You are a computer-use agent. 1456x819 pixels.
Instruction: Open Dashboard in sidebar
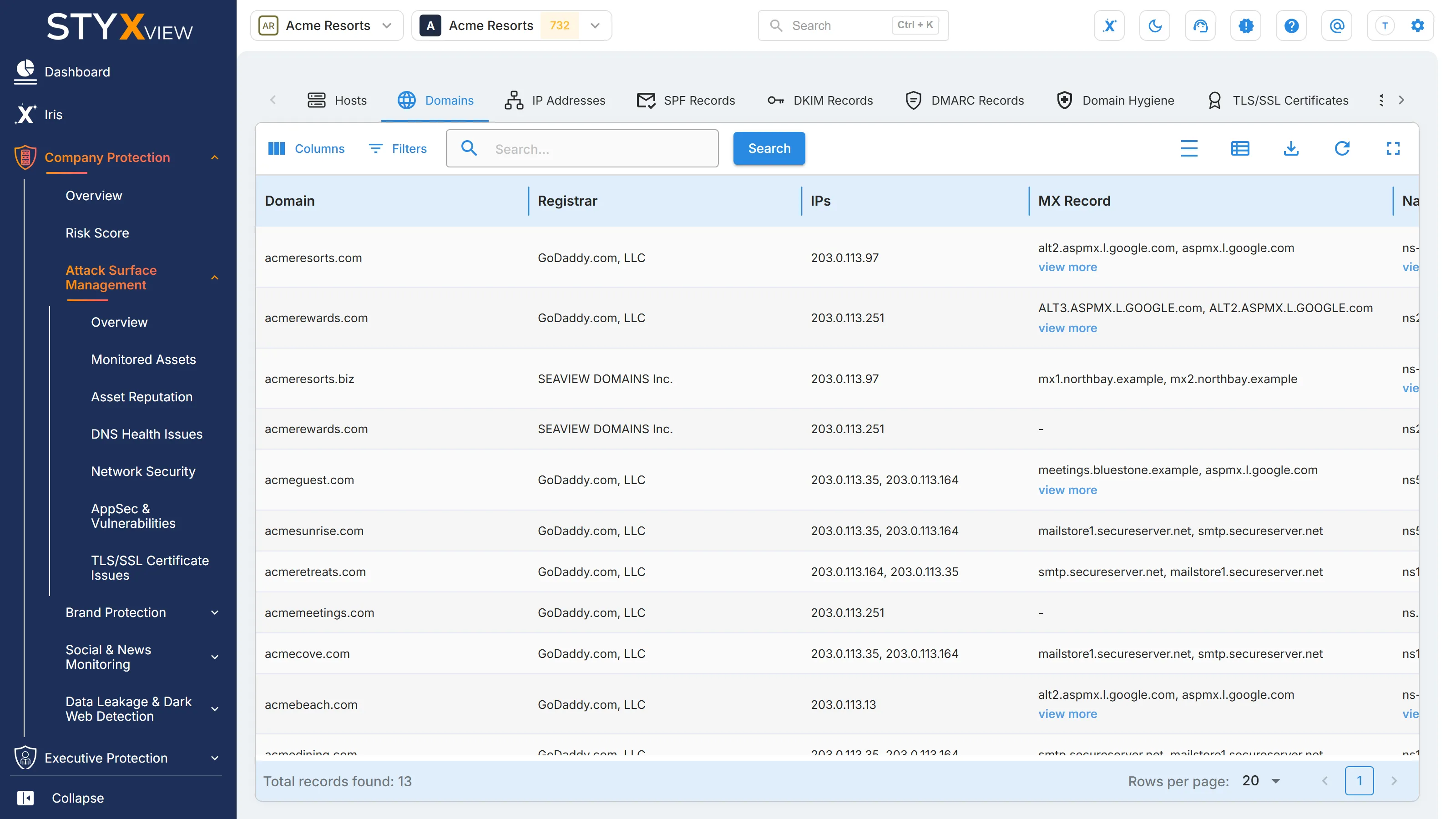[77, 72]
